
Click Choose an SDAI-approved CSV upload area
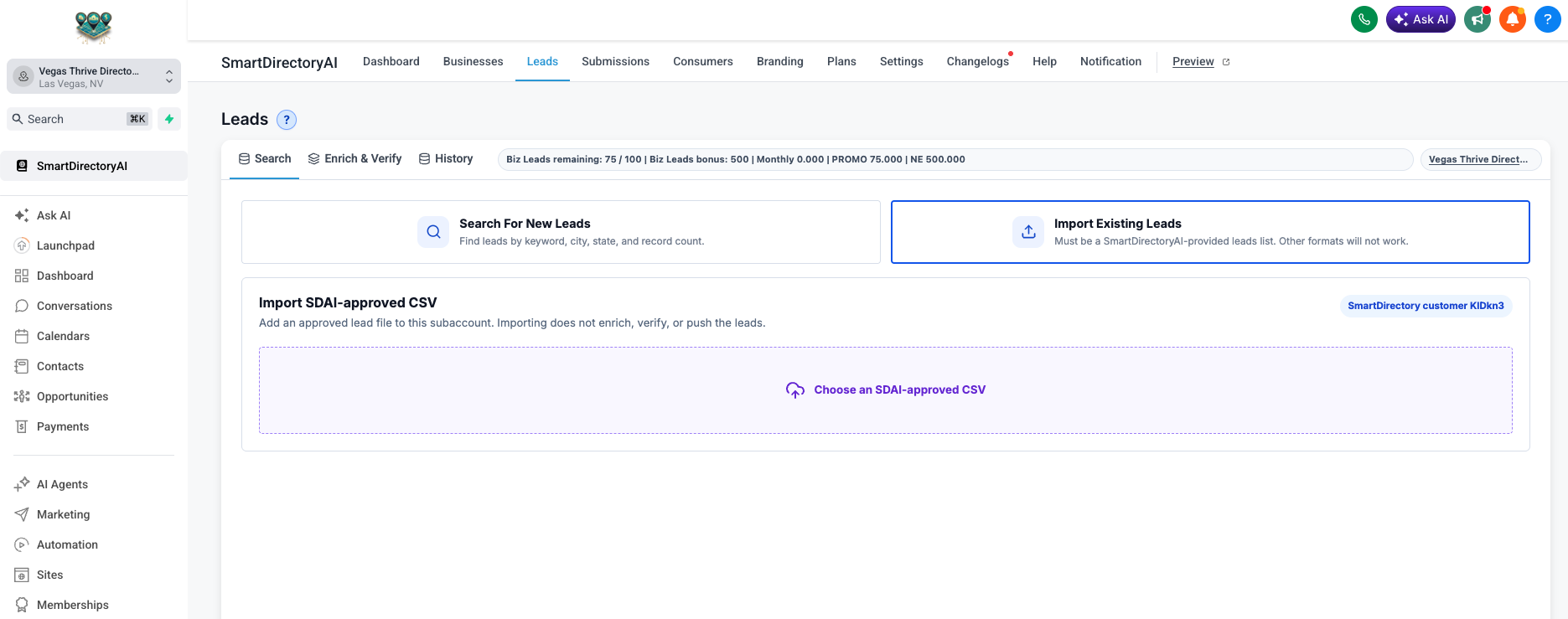point(886,390)
